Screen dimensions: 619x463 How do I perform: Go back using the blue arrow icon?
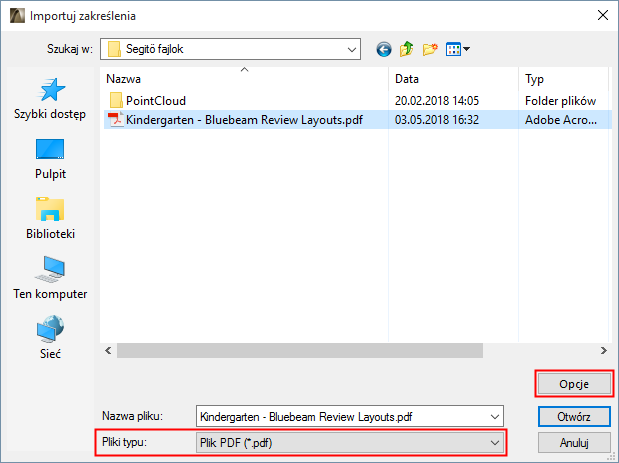pos(384,49)
